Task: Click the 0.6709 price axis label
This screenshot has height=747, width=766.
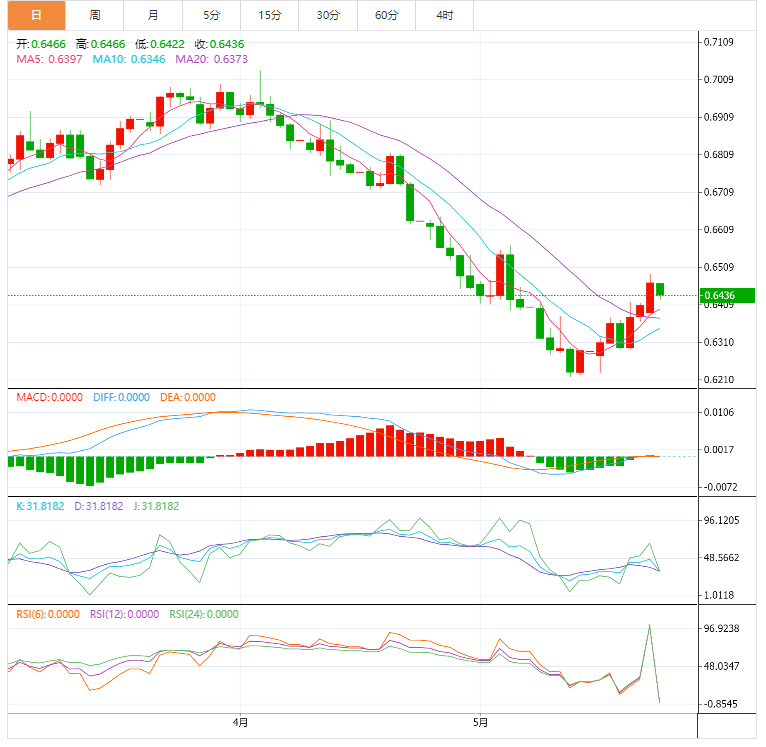Action: tap(719, 192)
